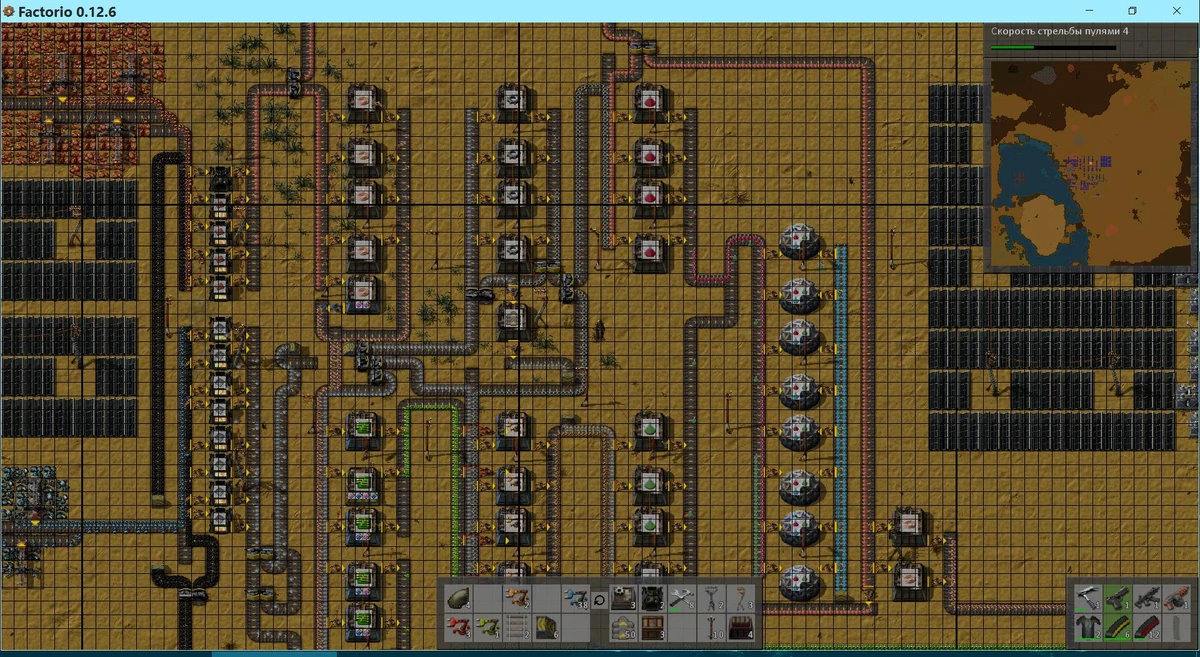1200x657 pixels.
Task: Select the car icon in the quickbar
Action: coord(456,599)
